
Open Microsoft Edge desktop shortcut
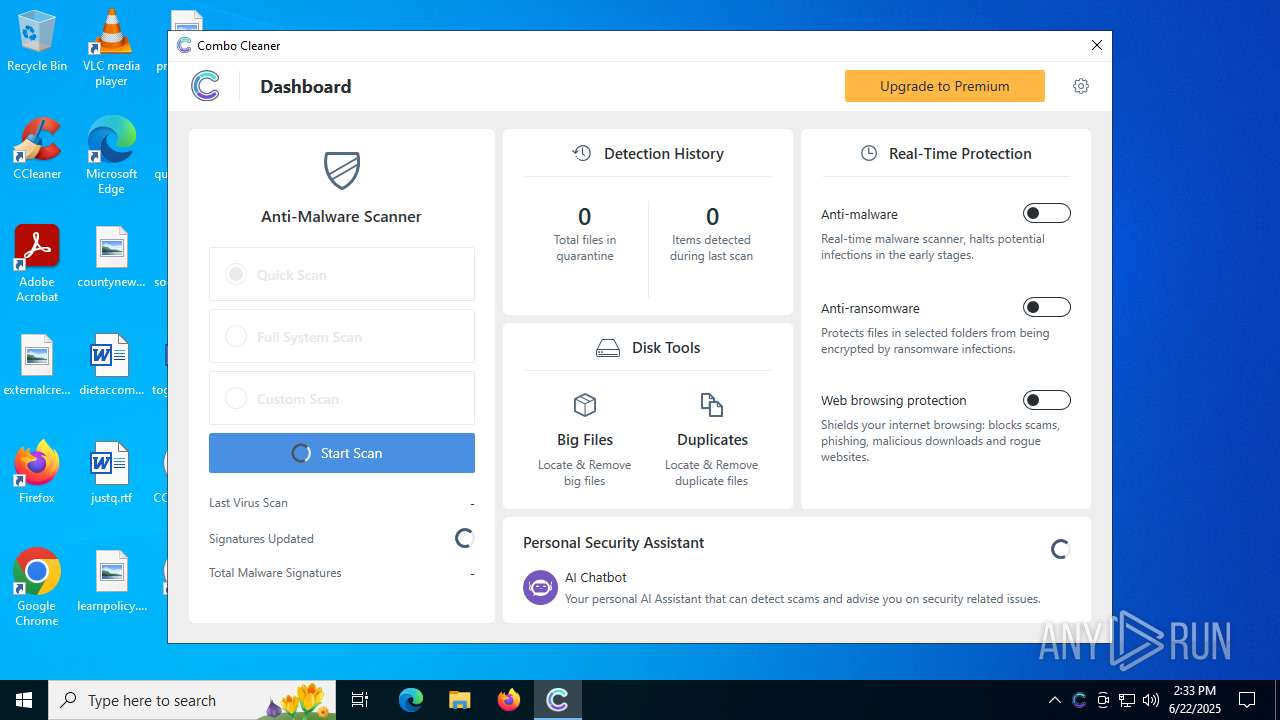click(x=111, y=156)
